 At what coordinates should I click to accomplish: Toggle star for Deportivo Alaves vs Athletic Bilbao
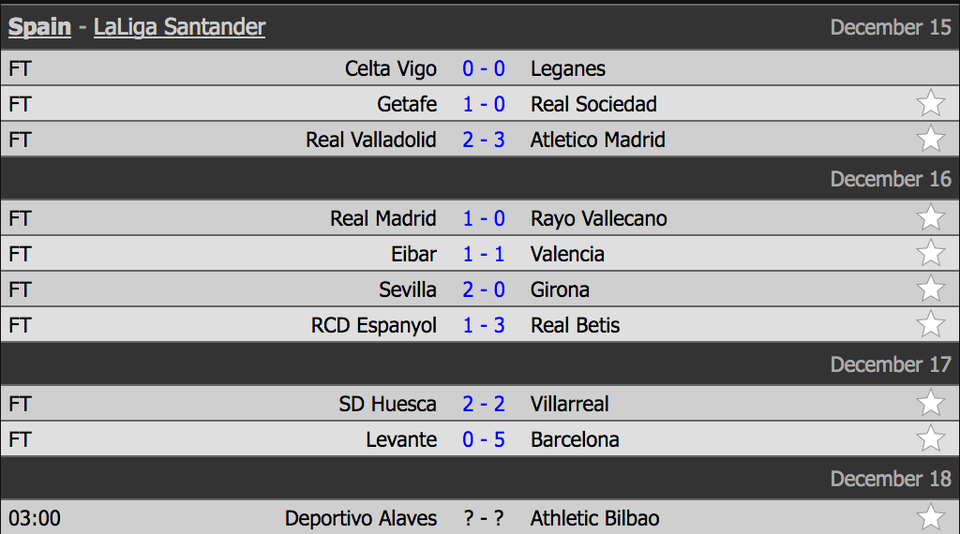coord(930,517)
